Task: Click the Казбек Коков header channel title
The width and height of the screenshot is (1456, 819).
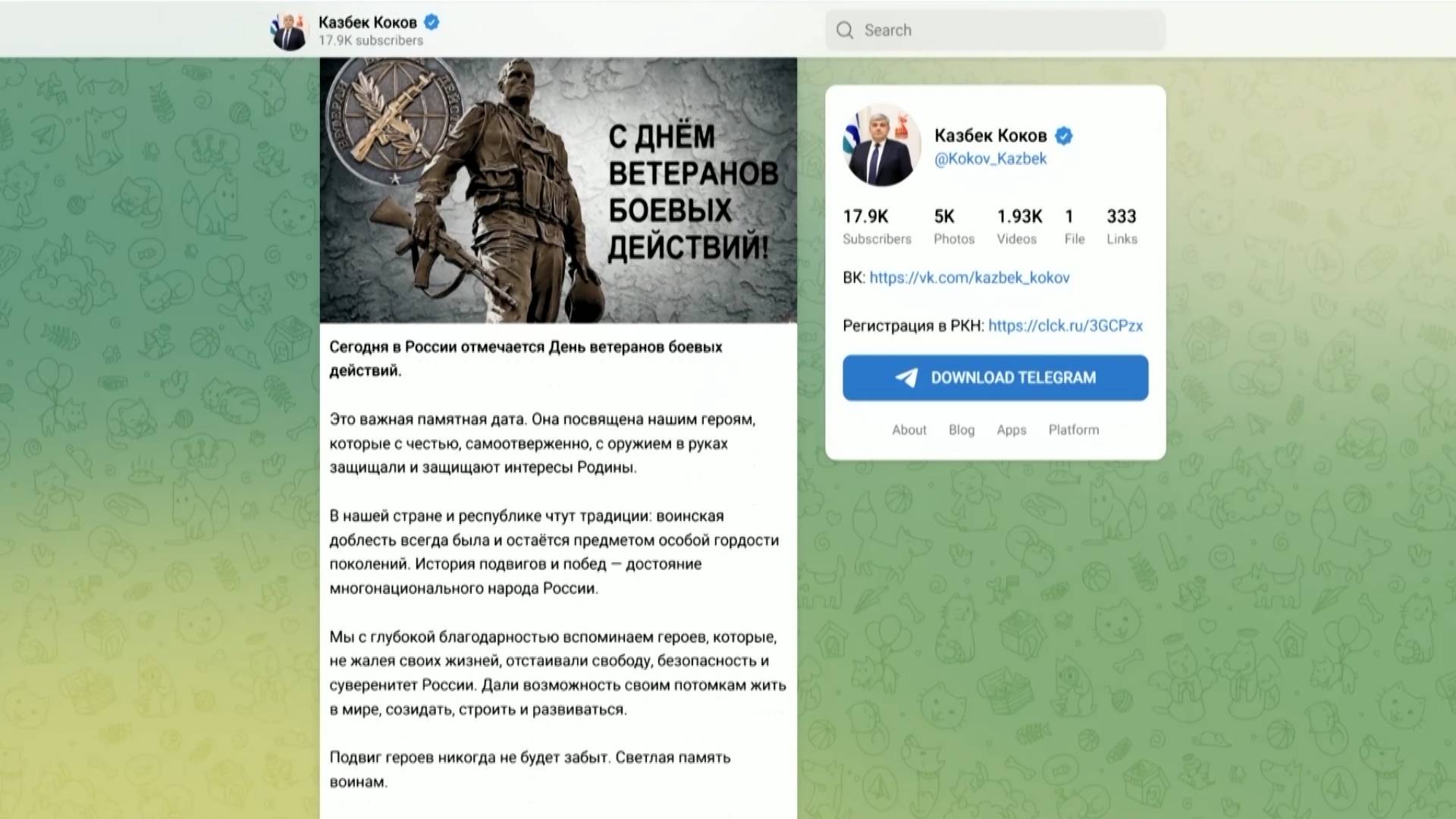Action: 367,22
